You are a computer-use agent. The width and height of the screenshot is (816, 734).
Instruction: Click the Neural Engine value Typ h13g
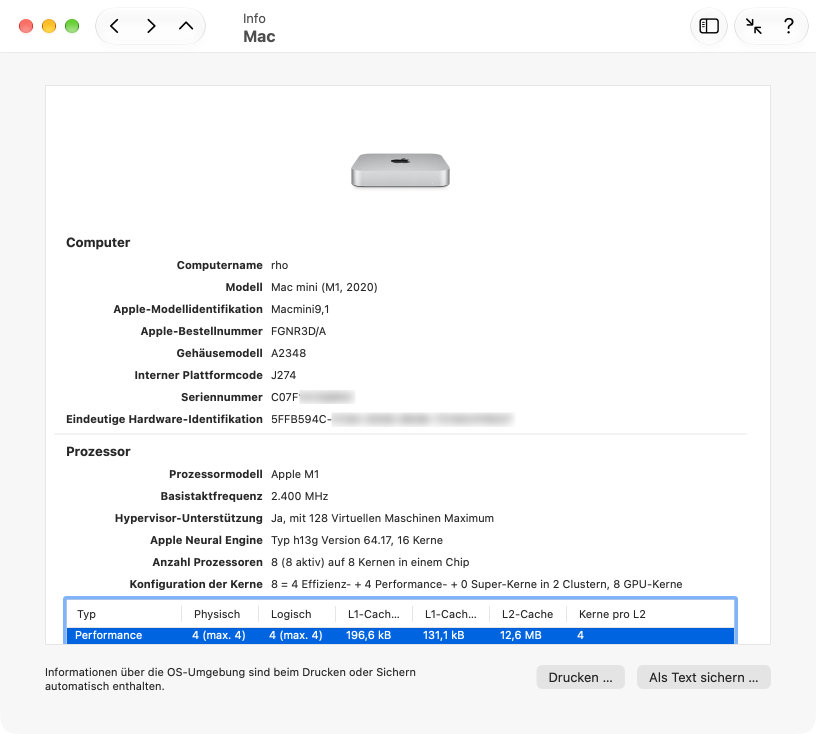coord(357,540)
